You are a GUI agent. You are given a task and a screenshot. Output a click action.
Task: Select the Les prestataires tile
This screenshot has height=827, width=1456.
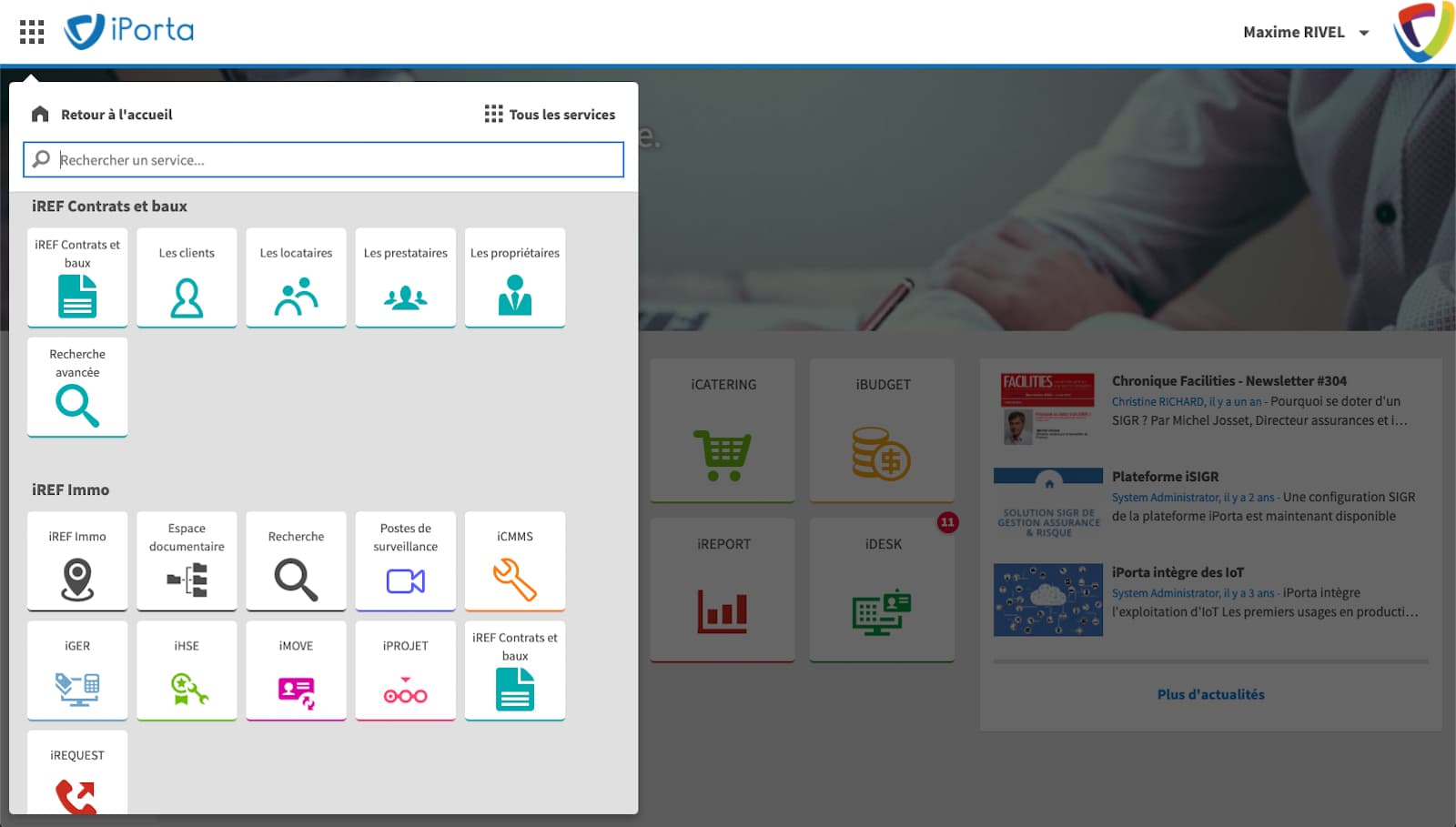(405, 277)
